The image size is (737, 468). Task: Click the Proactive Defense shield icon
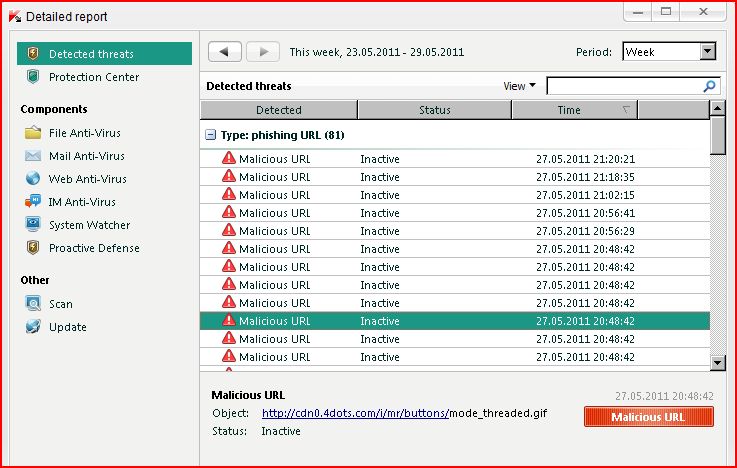coord(33,248)
